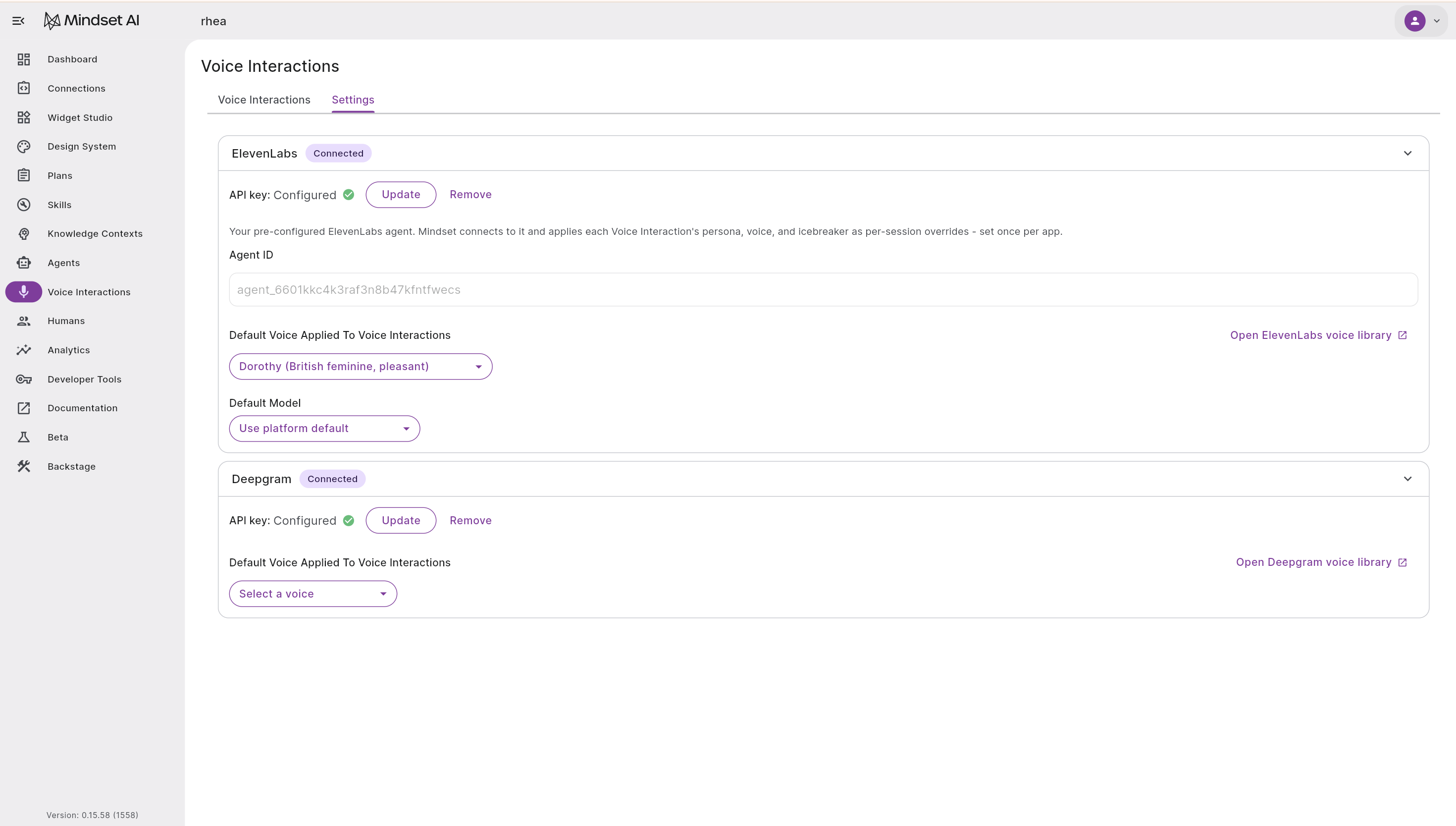Screen dimensions: 1456x826
Task: Open Connections icon in sidebar
Action: point(23,88)
